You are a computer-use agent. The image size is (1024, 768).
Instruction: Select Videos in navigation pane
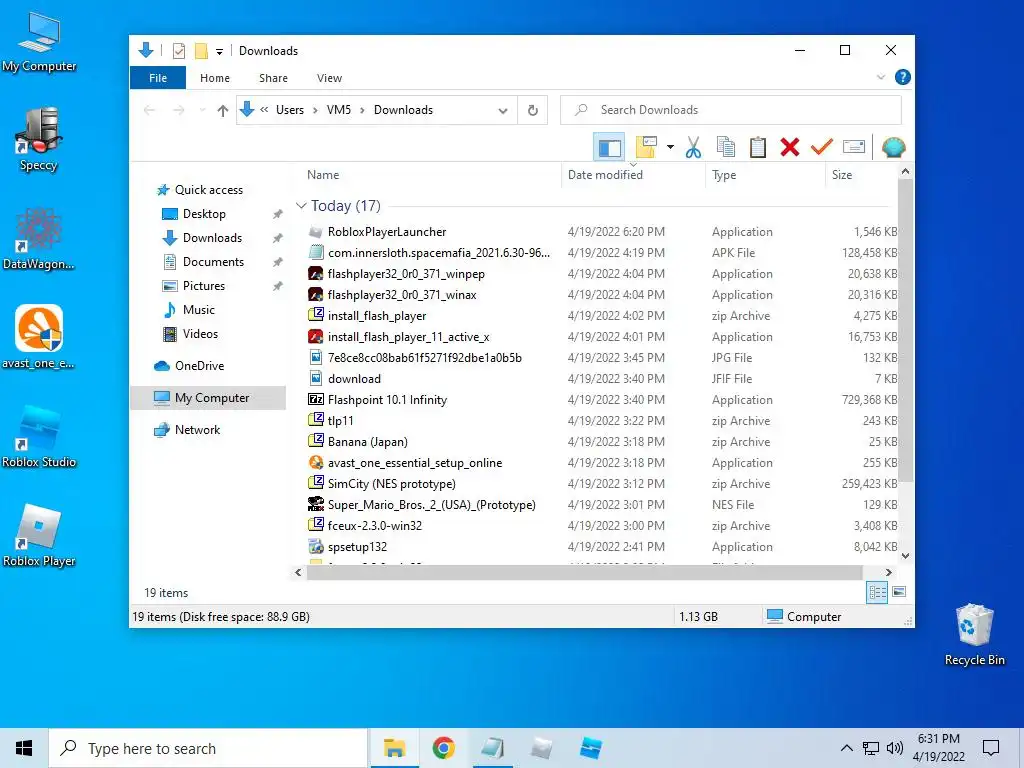pos(200,334)
